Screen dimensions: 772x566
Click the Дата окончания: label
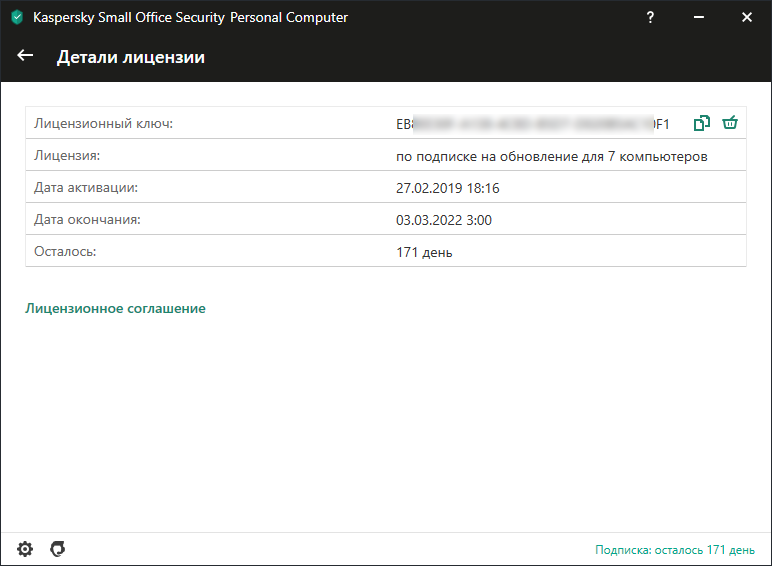87,220
